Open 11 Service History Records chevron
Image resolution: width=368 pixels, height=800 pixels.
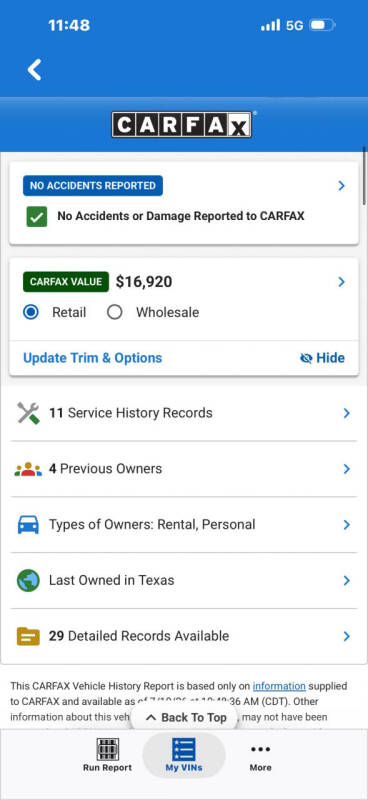(347, 413)
